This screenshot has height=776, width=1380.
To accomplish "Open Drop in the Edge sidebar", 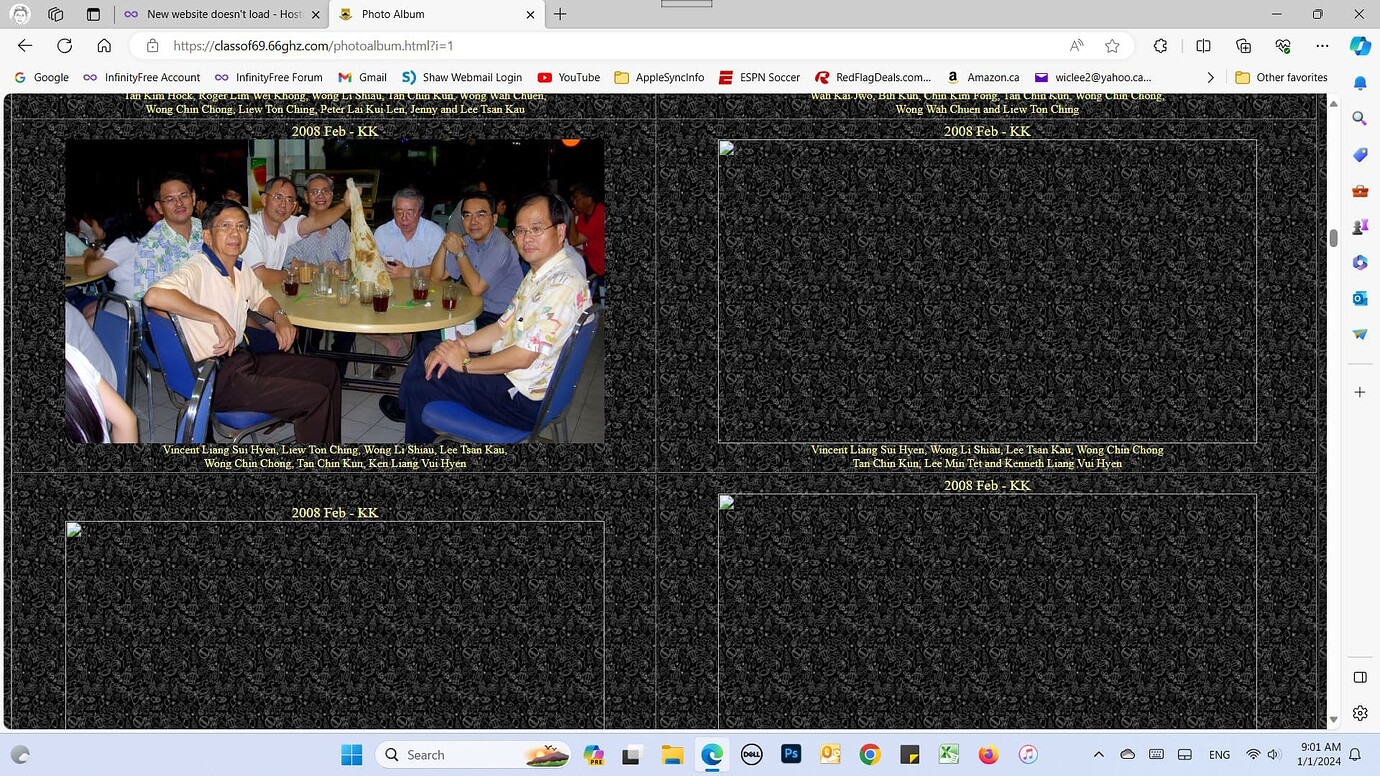I will click(1359, 334).
